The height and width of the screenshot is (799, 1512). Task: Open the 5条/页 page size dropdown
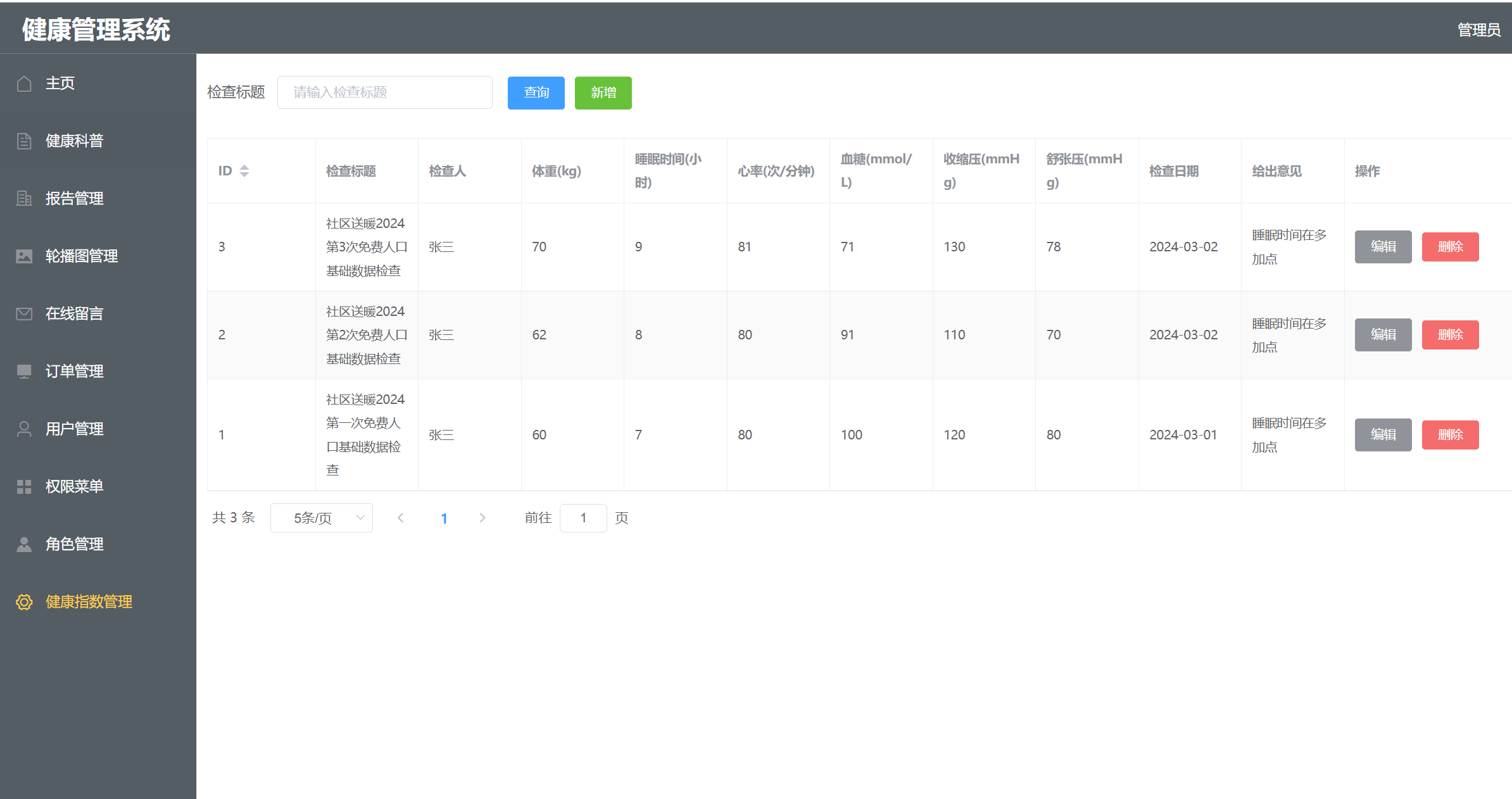coord(322,518)
